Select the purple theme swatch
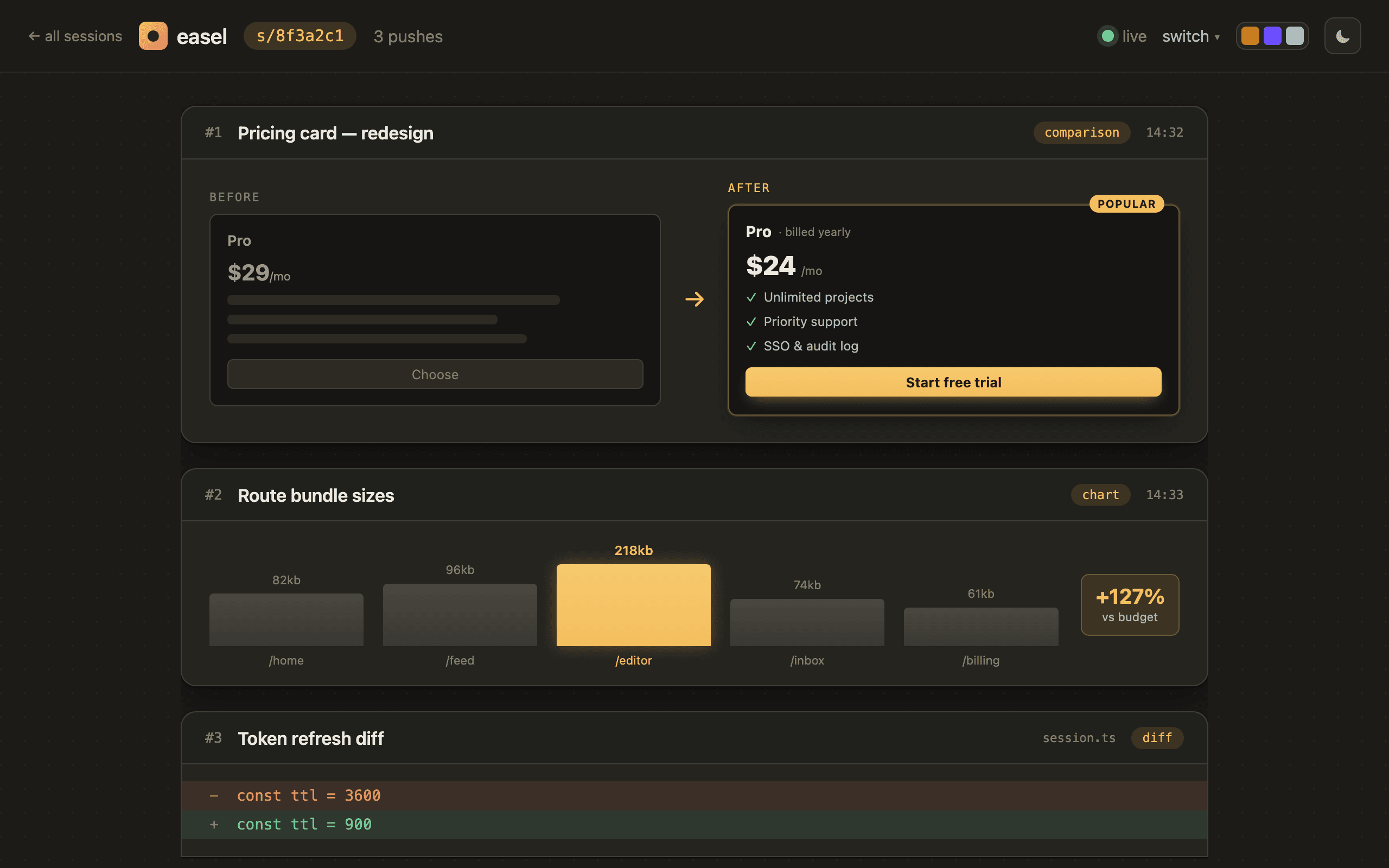Viewport: 1389px width, 868px height. click(x=1272, y=36)
